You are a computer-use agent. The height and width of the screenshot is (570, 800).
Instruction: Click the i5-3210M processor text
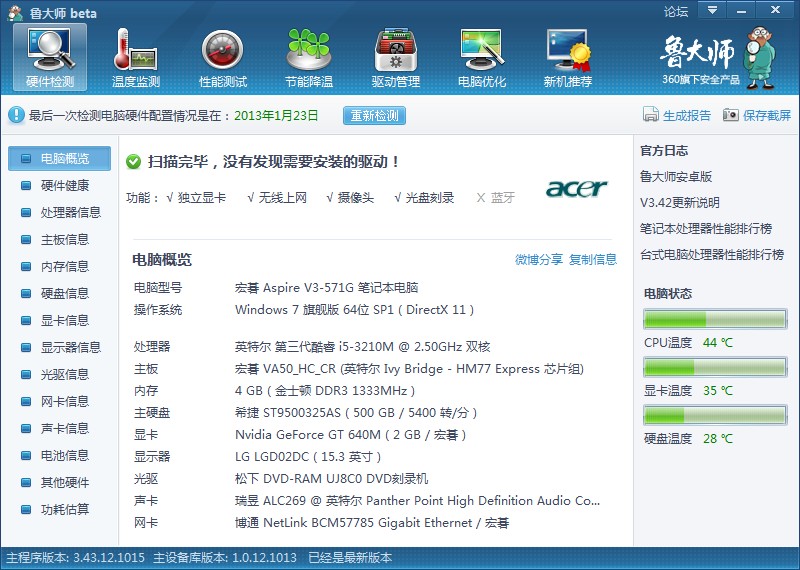click(363, 347)
